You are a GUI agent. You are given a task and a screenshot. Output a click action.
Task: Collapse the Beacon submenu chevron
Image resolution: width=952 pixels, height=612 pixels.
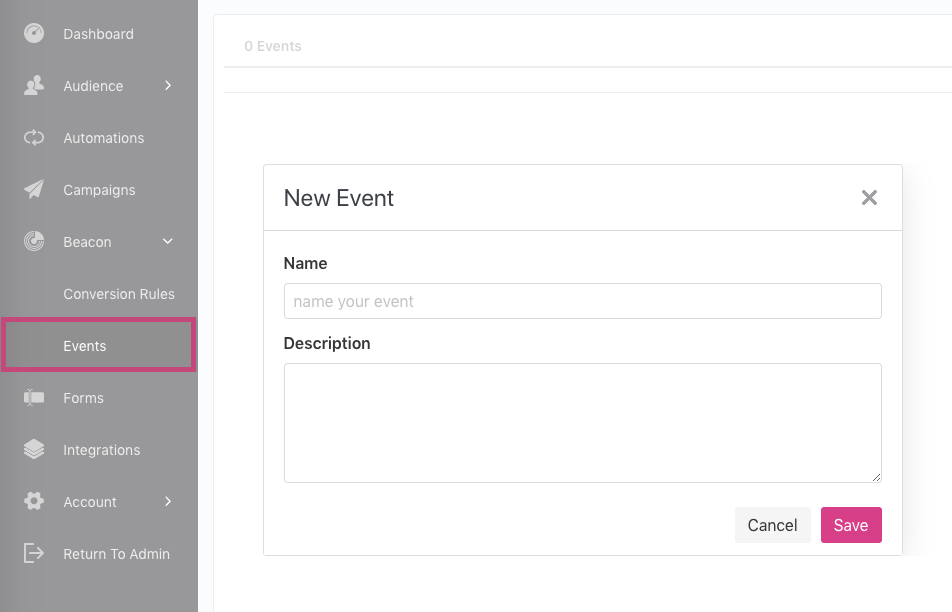tap(168, 242)
